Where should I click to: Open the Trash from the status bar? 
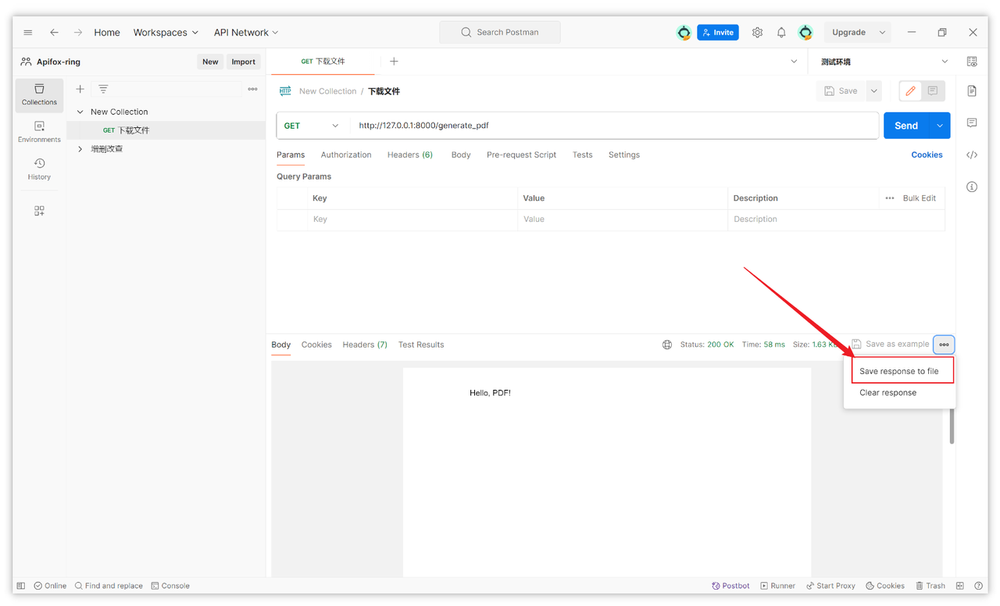[930, 585]
